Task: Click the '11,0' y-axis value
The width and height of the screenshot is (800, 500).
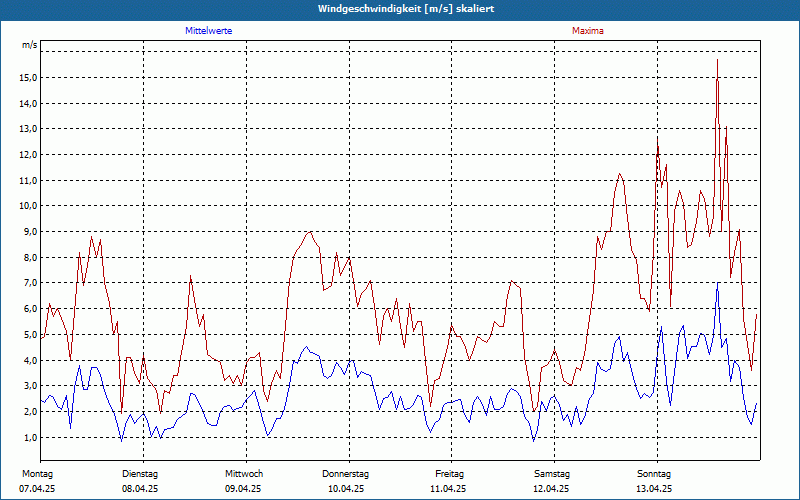Action: (x=27, y=181)
